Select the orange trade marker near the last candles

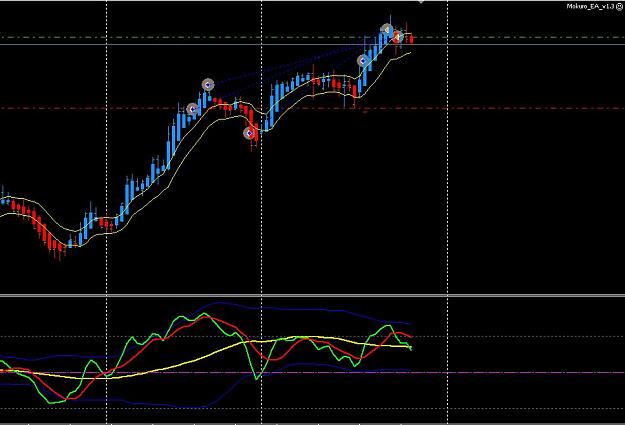pos(398,37)
